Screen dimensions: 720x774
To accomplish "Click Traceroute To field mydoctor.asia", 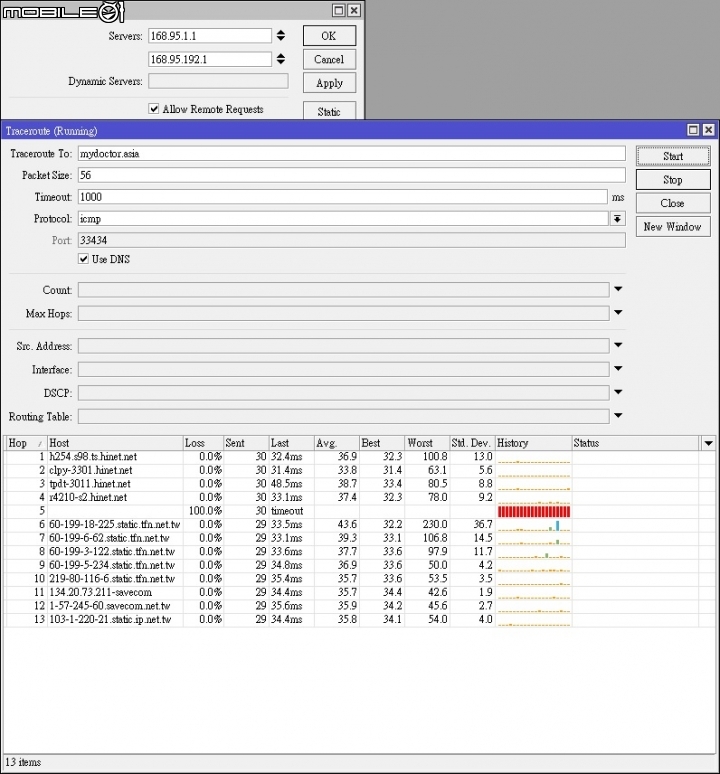I will [x=351, y=154].
